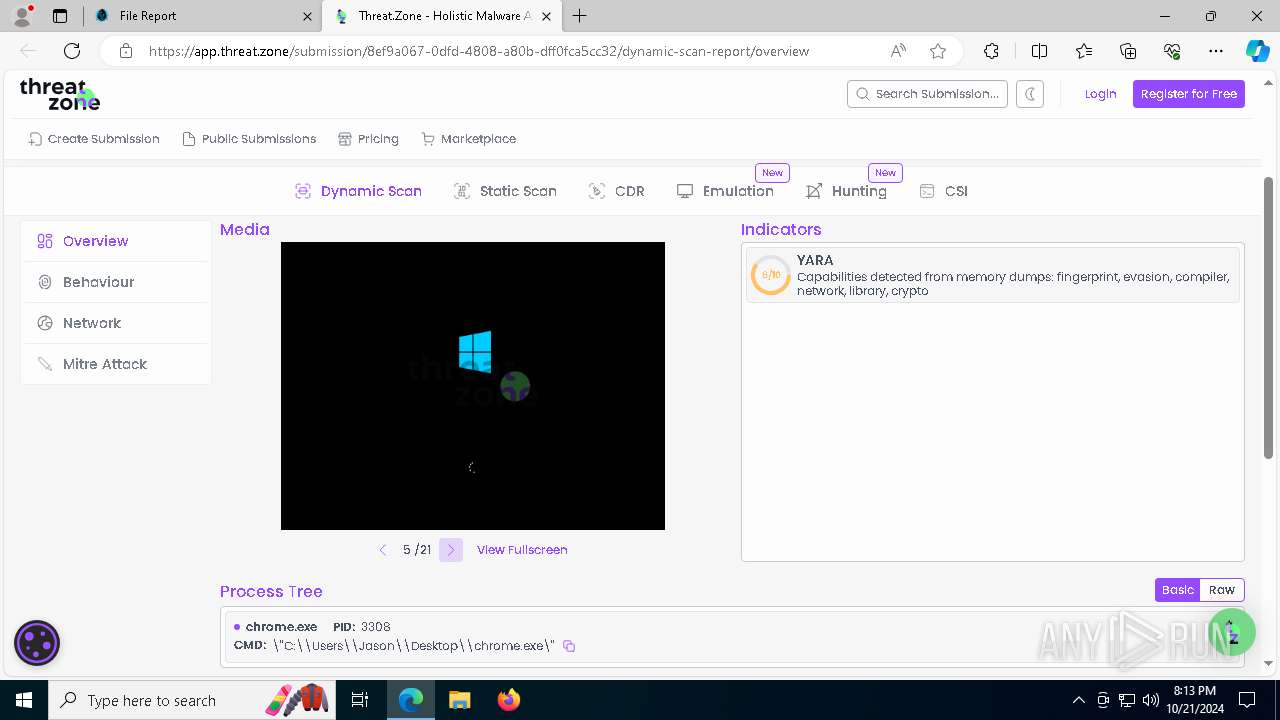Go to Create Submission
Screen dimensions: 1280x720
94,139
